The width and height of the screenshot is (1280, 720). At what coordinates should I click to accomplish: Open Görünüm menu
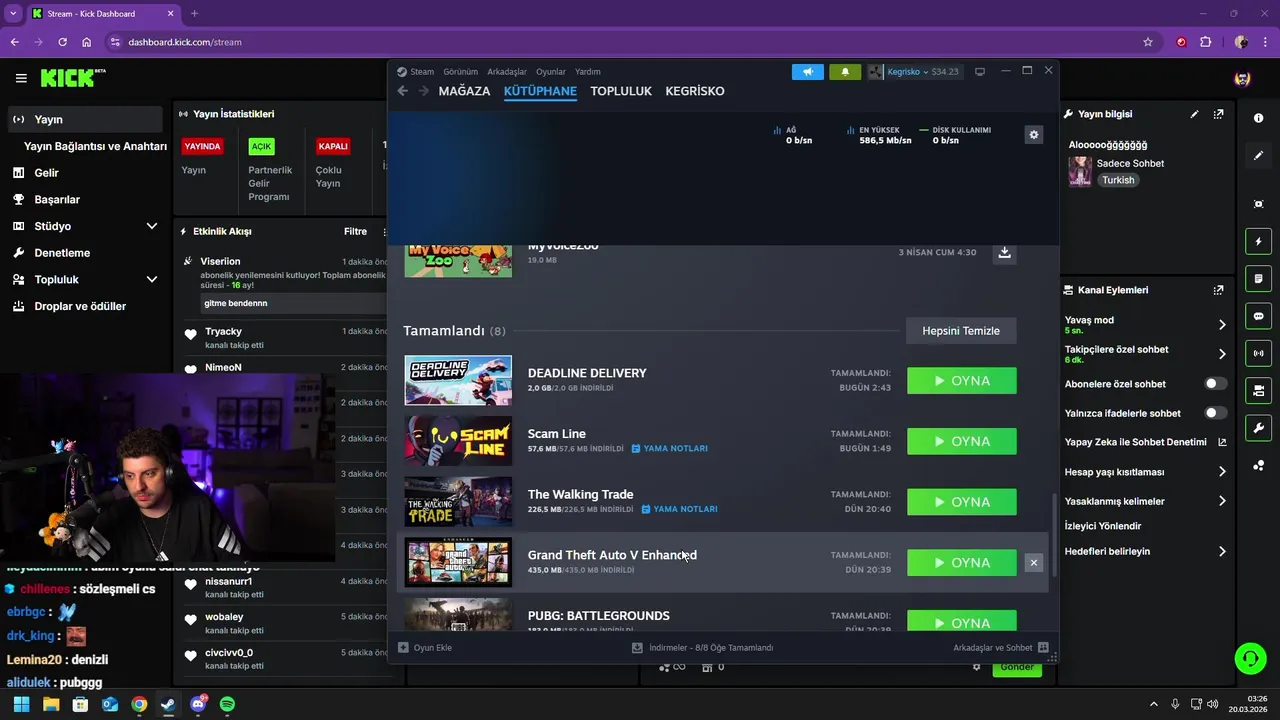point(461,72)
